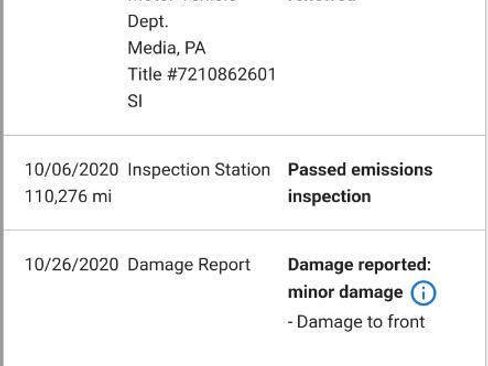Click the minor damage info icon
The width and height of the screenshot is (488, 366).
[x=423, y=293]
